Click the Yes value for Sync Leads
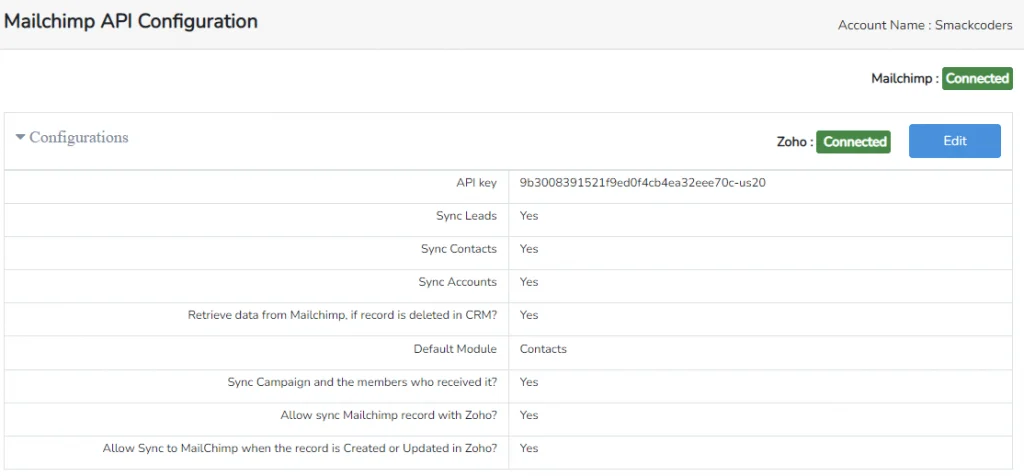 (529, 216)
